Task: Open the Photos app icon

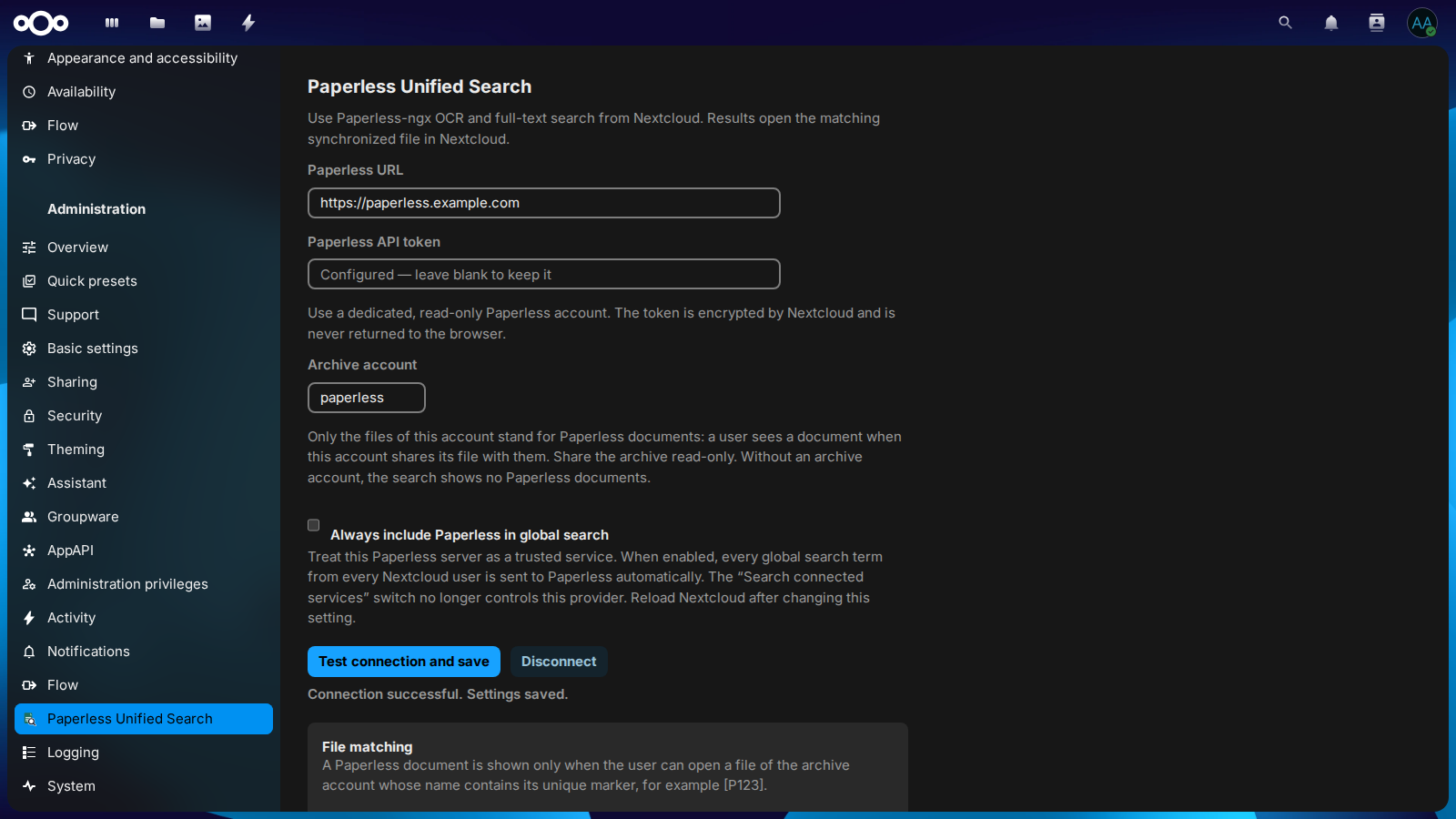Action: coord(203,23)
